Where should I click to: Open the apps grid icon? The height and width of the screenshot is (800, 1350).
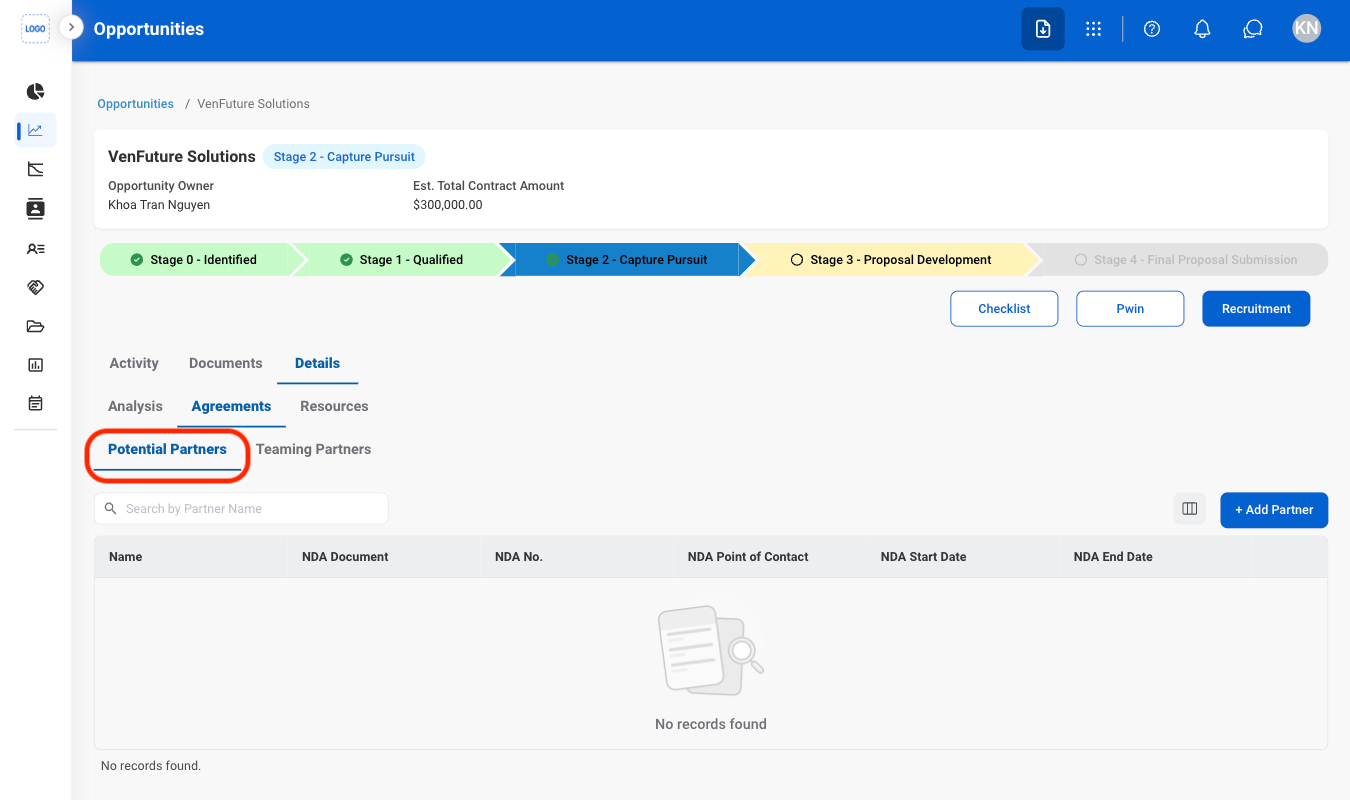1093,29
